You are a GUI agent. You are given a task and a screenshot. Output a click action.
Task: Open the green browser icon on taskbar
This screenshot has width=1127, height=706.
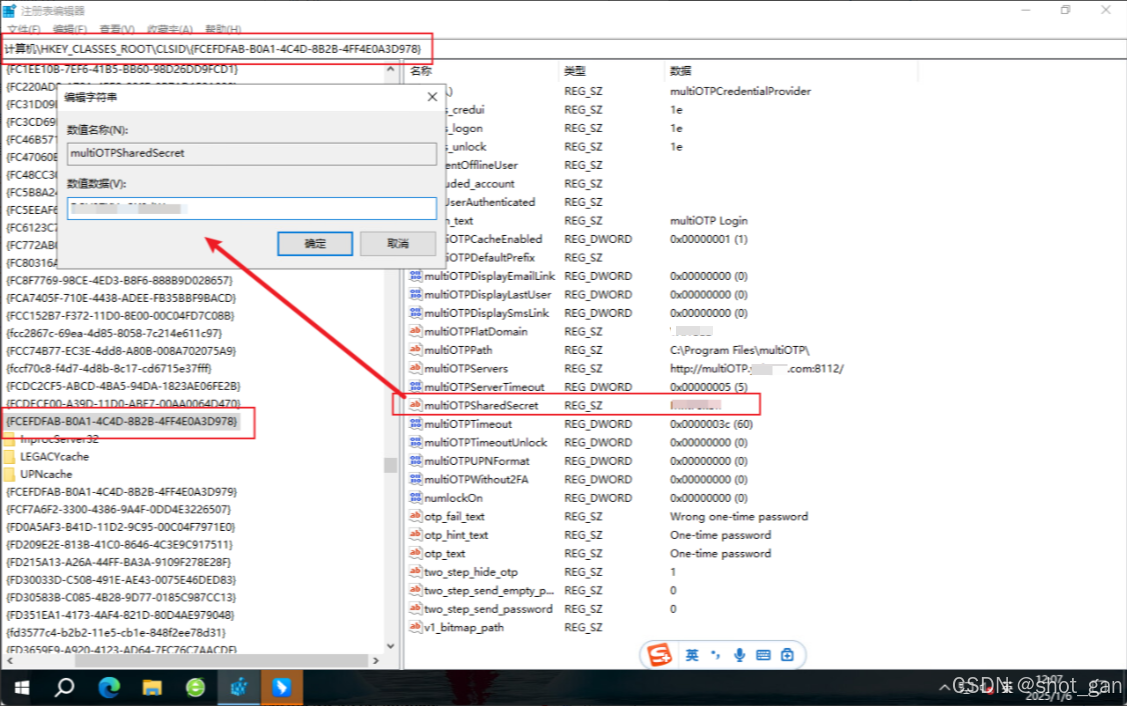pos(196,688)
